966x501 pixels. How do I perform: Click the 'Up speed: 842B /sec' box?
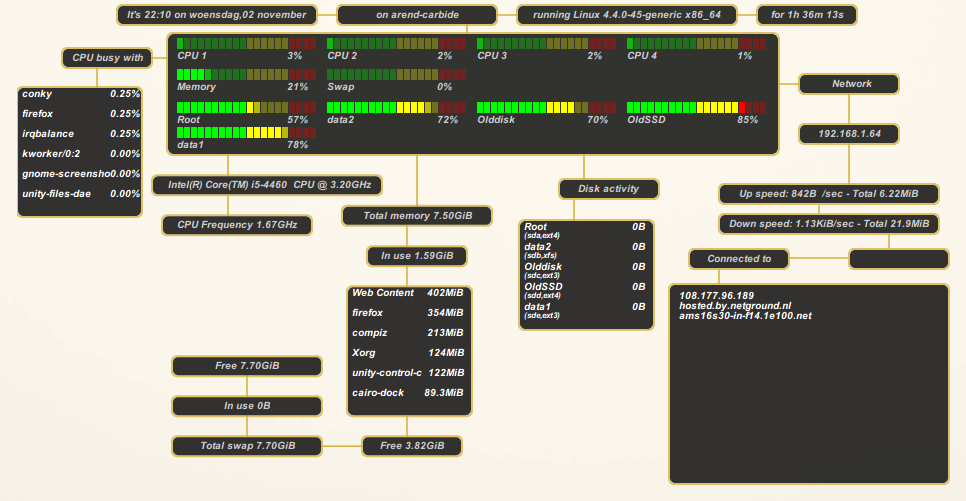[829, 194]
